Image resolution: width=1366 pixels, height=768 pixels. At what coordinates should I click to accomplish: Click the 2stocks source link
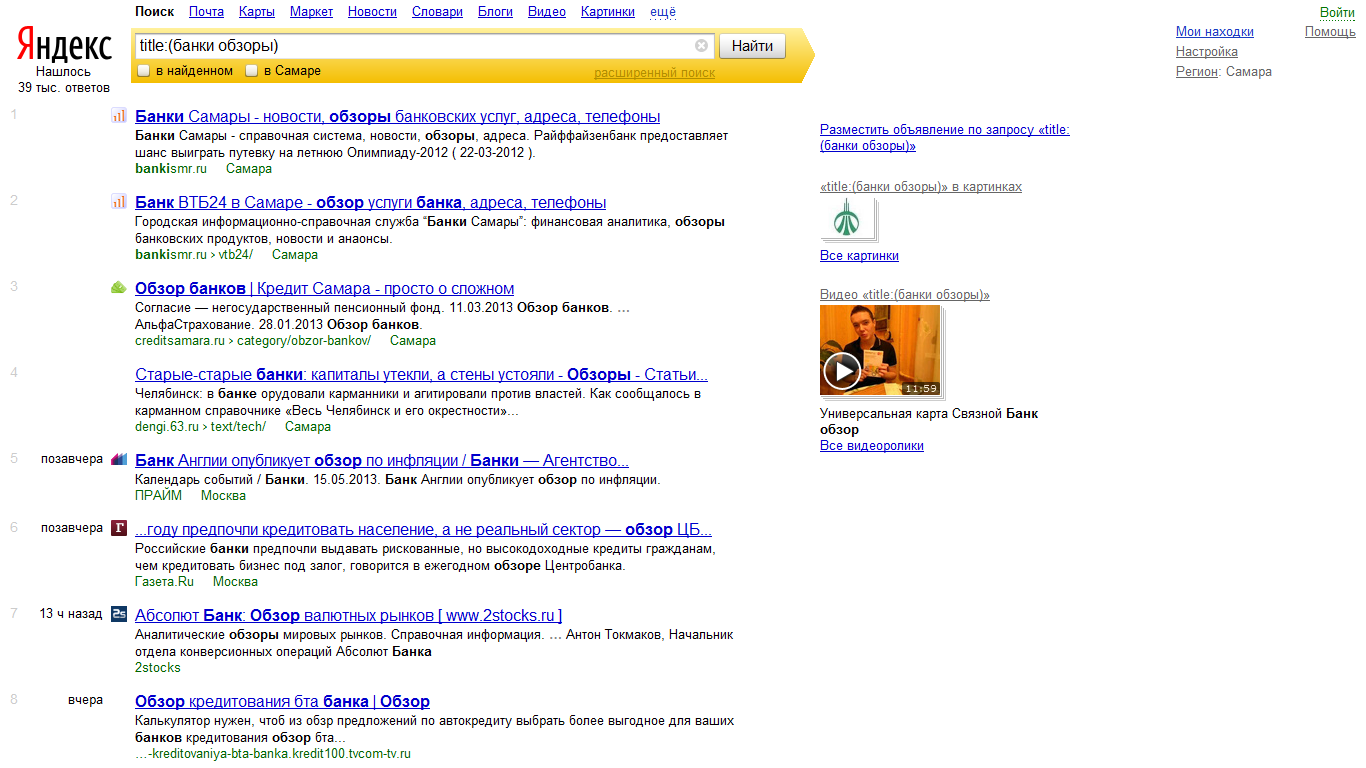pos(158,668)
